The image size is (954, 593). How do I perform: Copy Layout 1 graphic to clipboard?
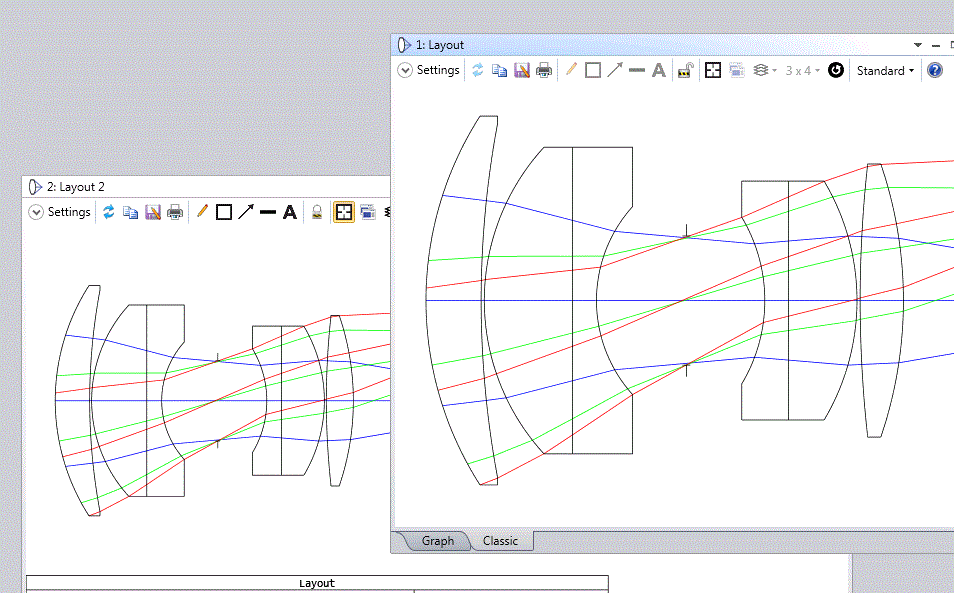[499, 71]
